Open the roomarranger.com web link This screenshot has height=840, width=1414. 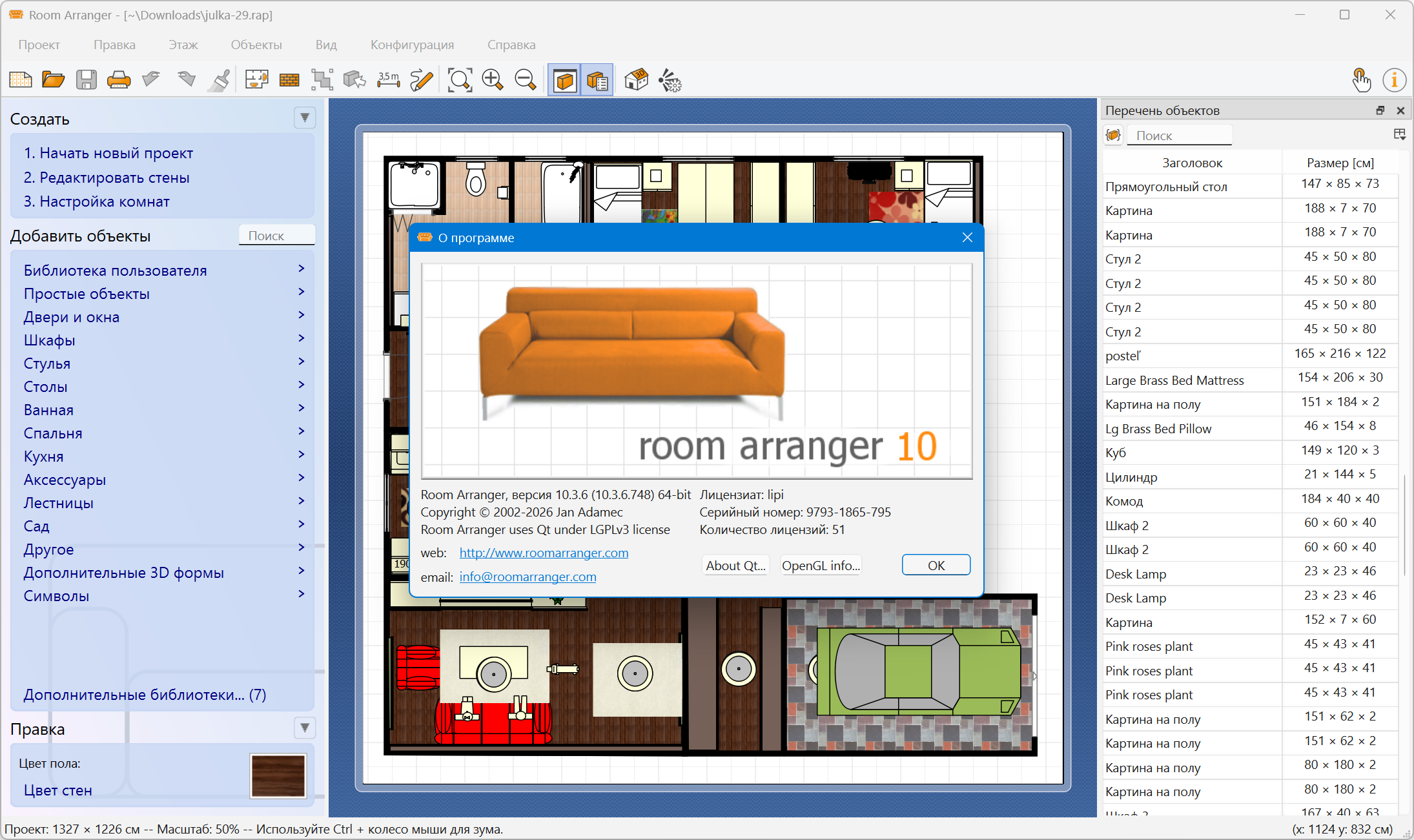(544, 553)
